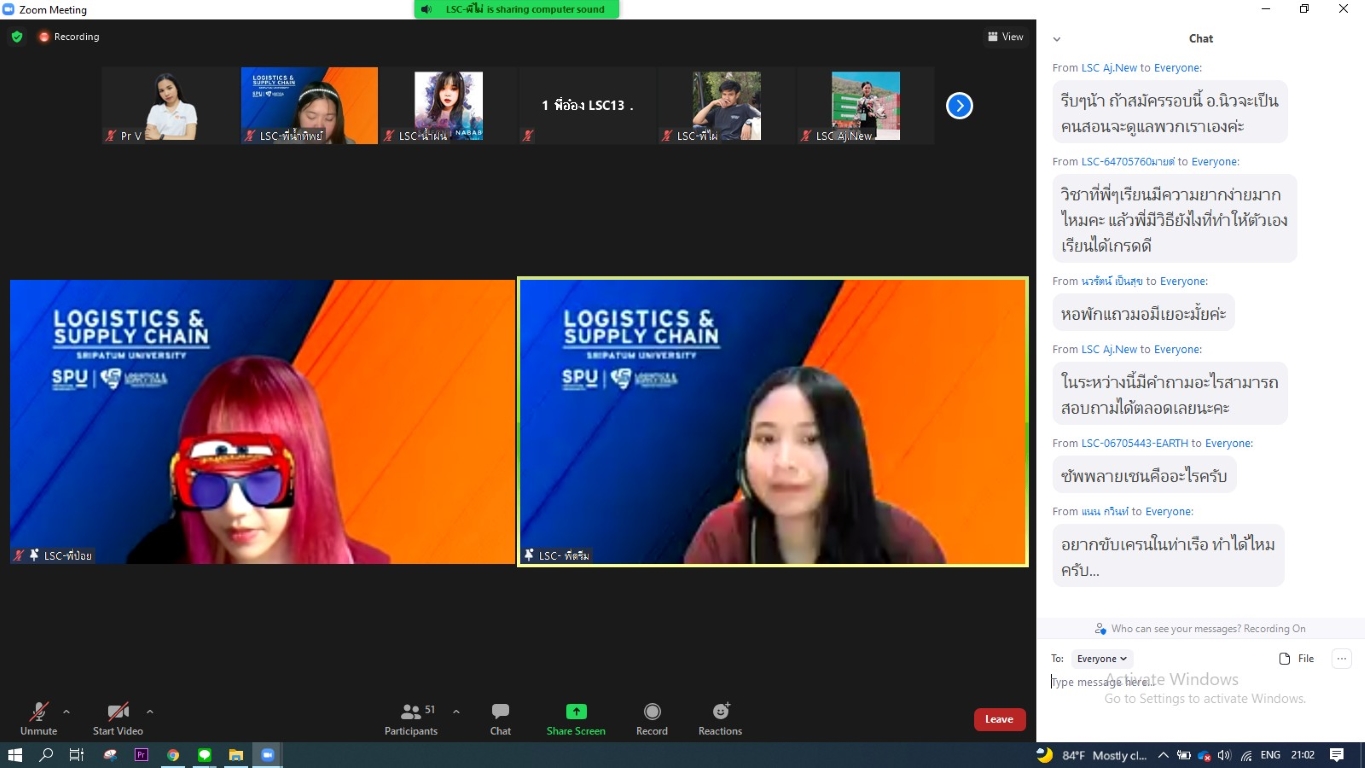Open Google Chrome from taskbar

point(173,755)
